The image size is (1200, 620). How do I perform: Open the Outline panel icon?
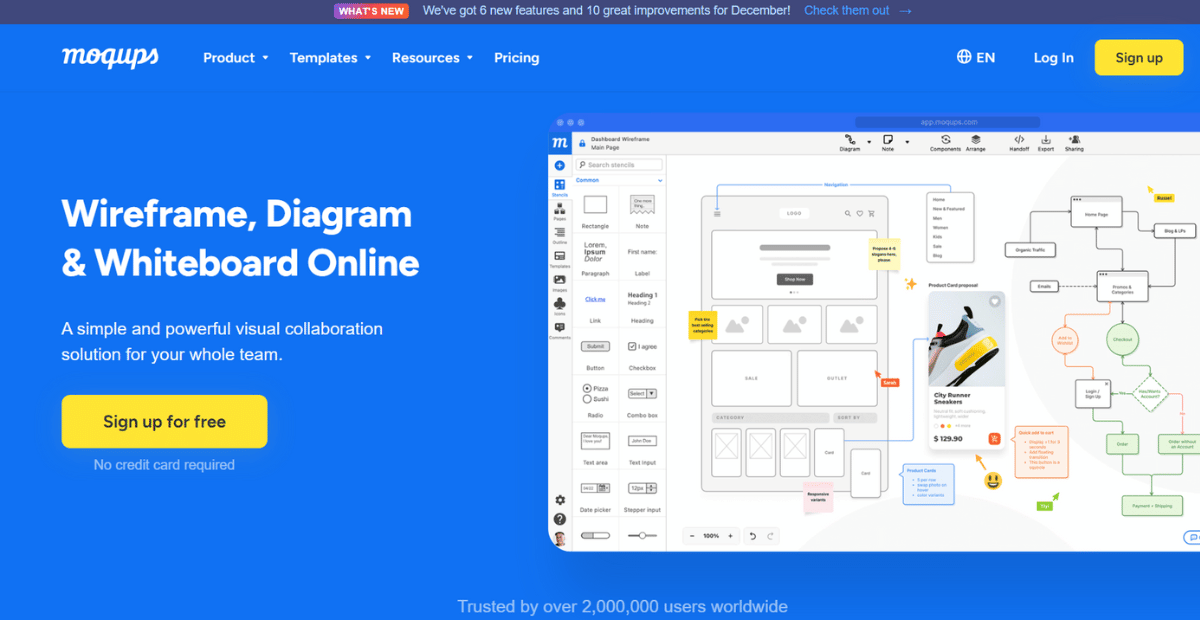(560, 232)
